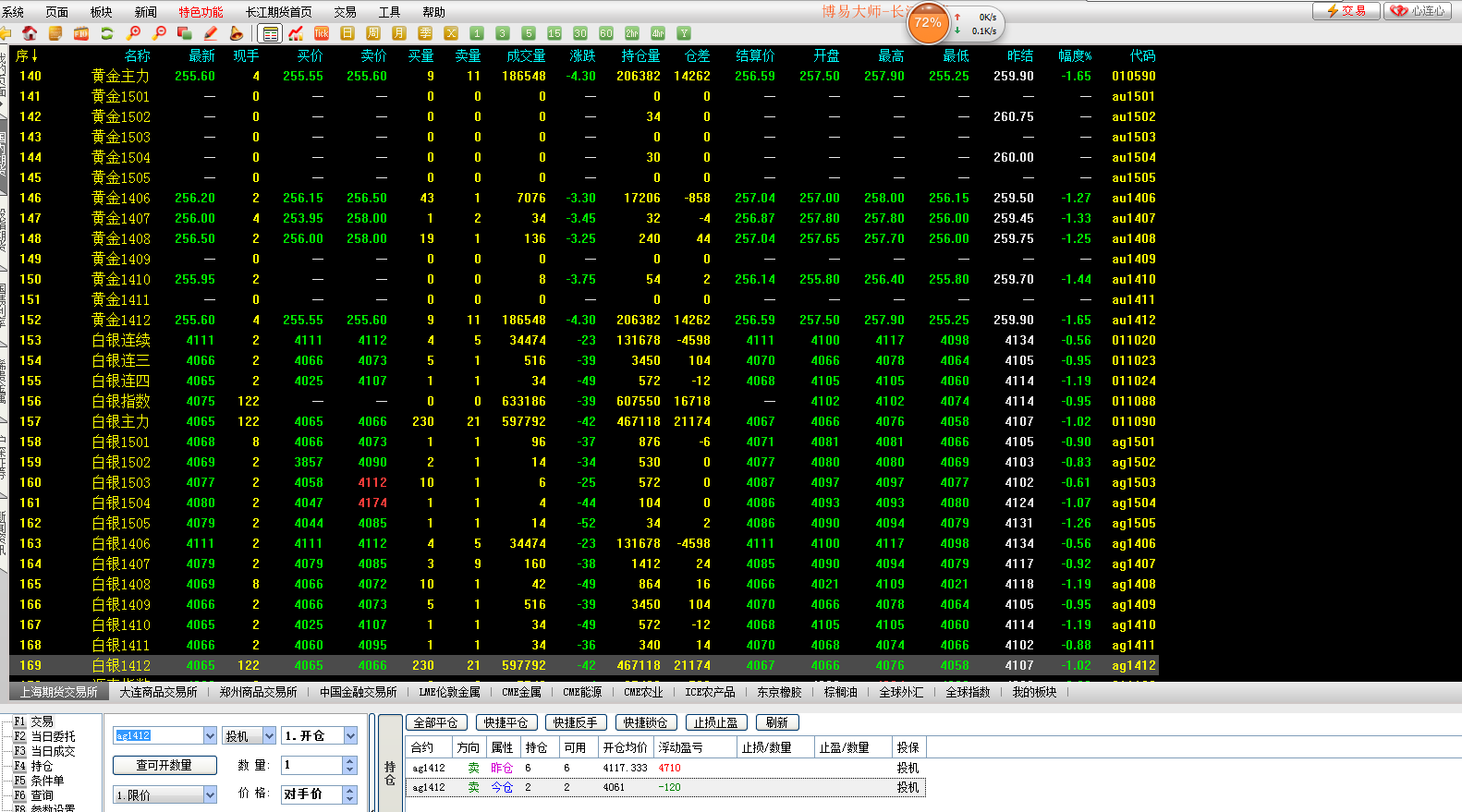Click the 止损止盈 button
Screen dimensions: 1462x812
click(716, 722)
